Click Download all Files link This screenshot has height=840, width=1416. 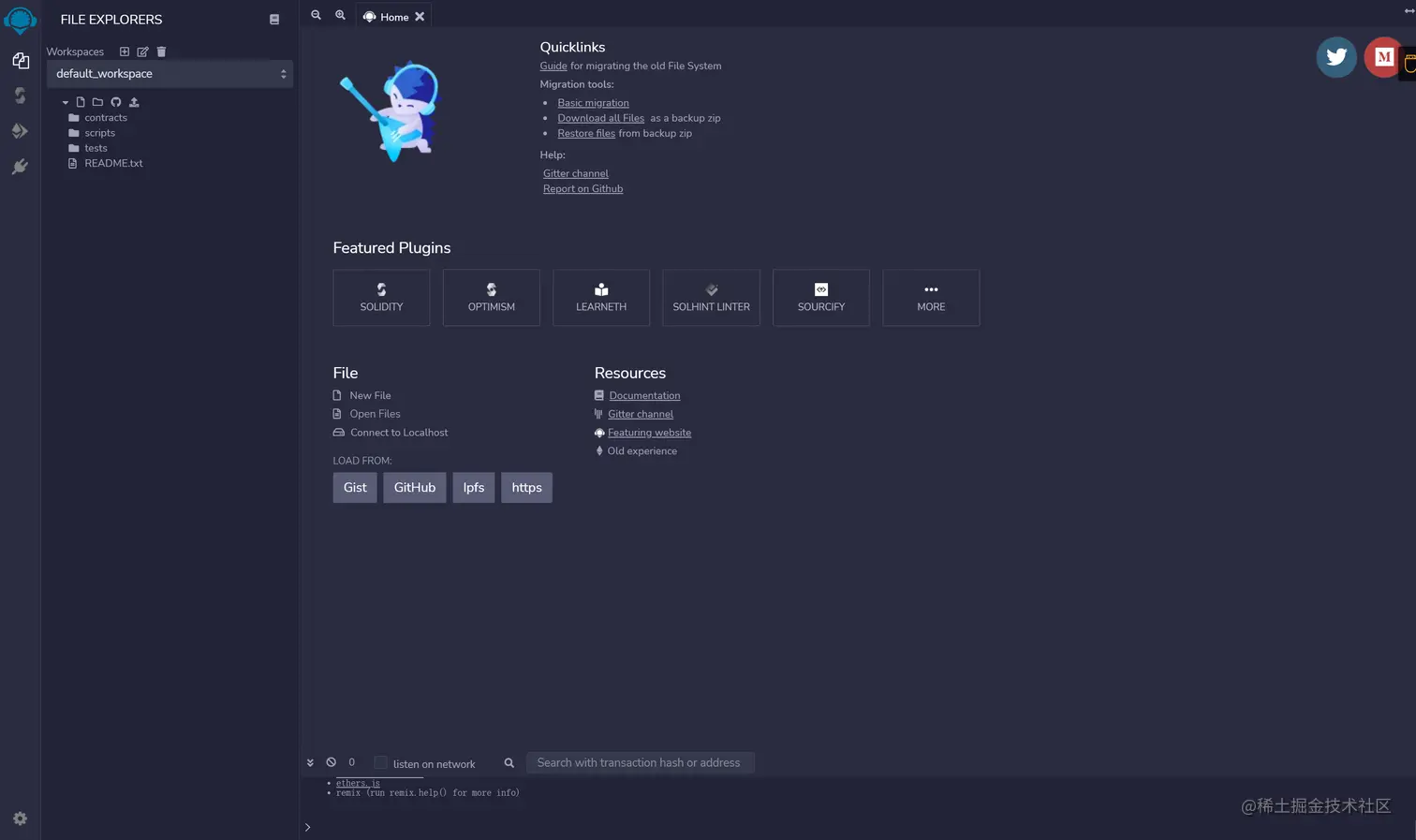pyautogui.click(x=601, y=118)
